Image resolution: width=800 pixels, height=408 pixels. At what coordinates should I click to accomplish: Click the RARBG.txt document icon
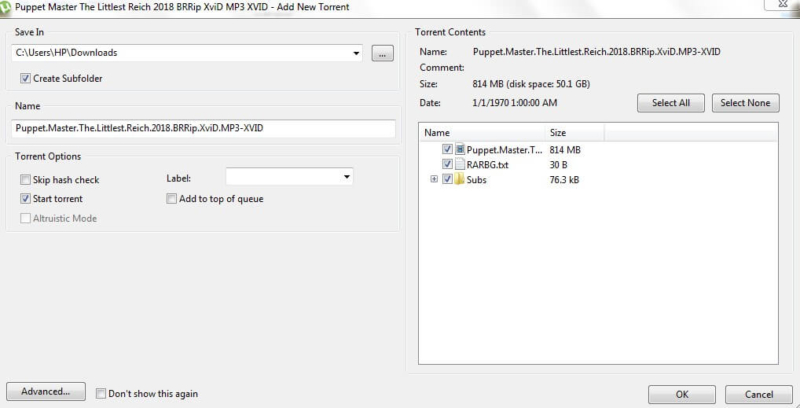tap(460, 164)
